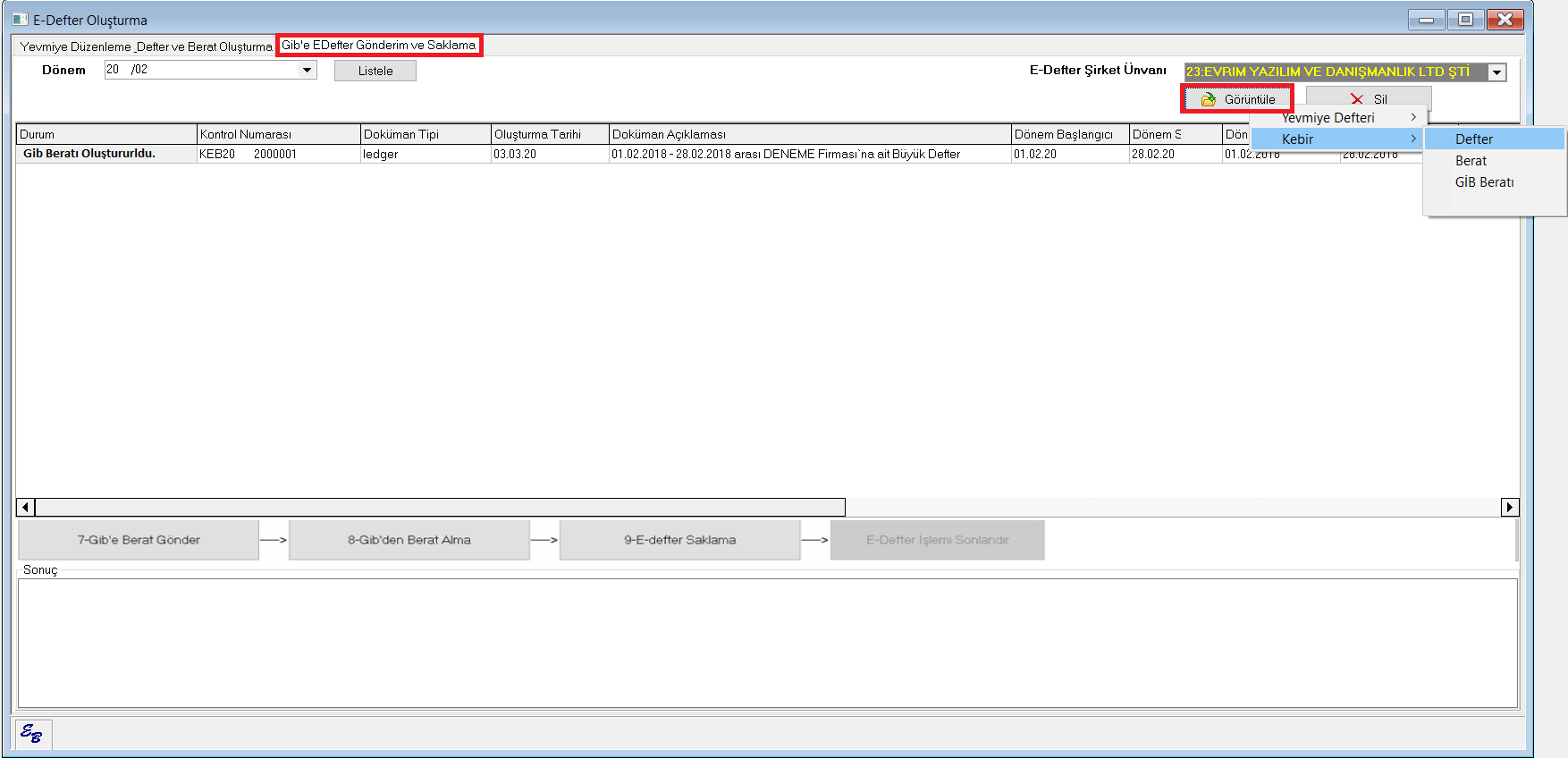Click the horizontal scrollbar thumb
The image size is (1568, 758).
[440, 508]
